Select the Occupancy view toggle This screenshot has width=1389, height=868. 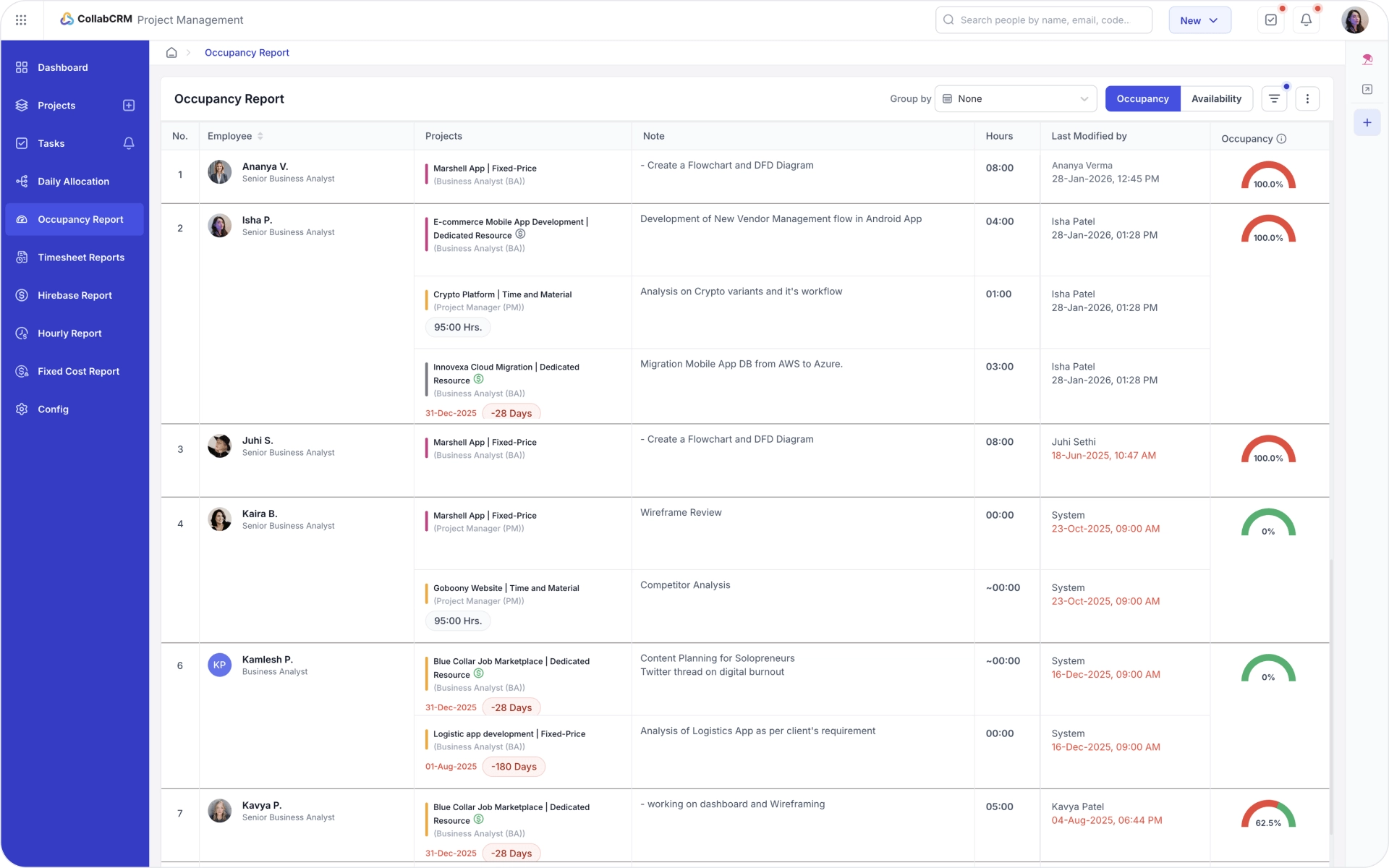coord(1142,99)
